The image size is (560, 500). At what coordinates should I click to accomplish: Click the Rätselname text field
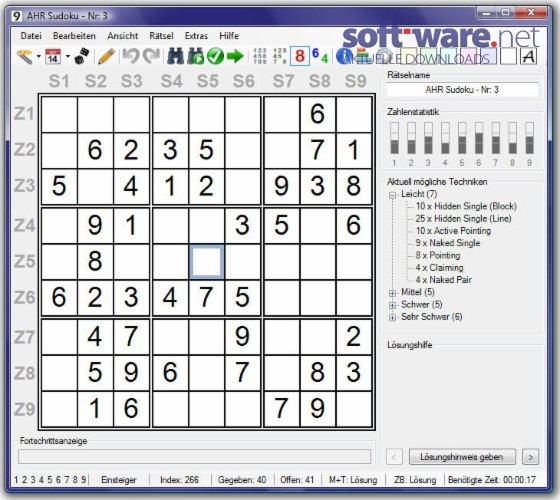[x=462, y=90]
